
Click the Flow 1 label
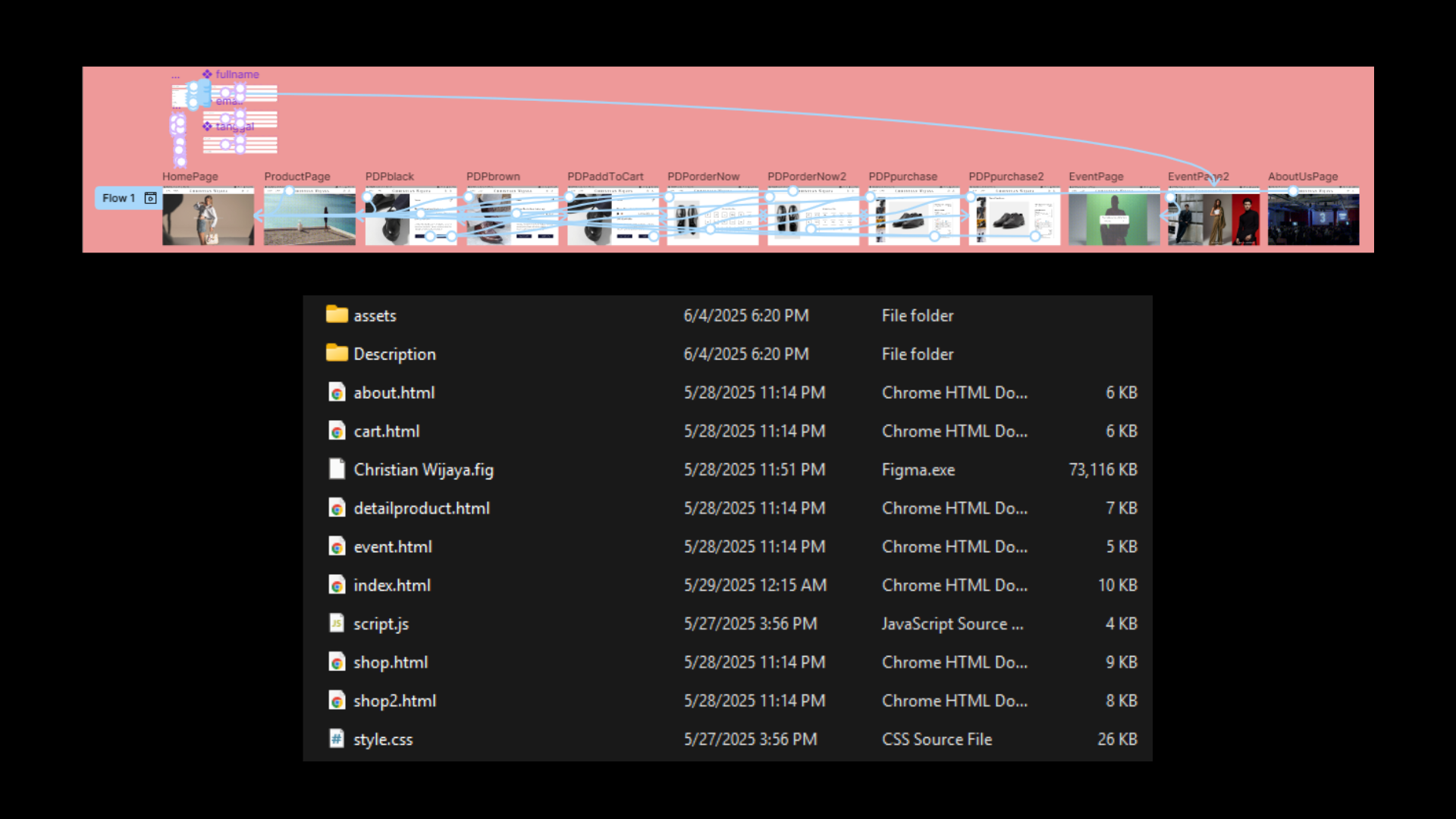click(x=118, y=198)
